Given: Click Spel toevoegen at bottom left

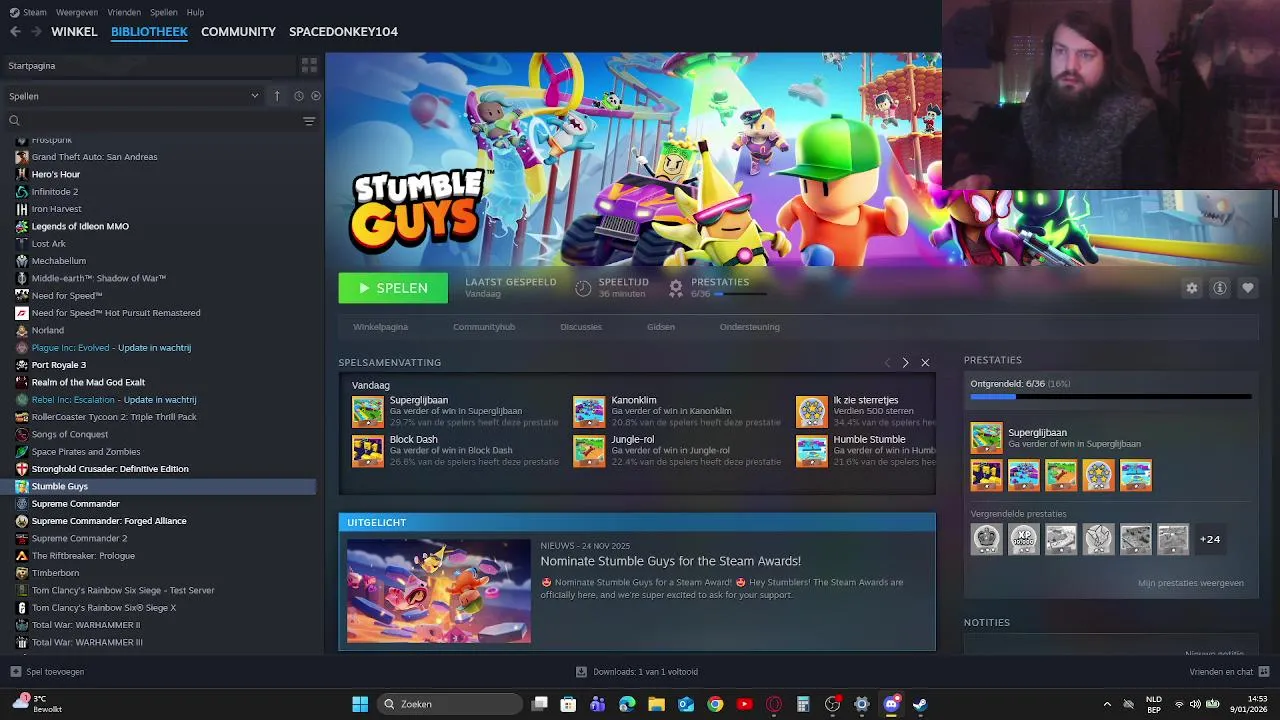Looking at the screenshot, I should tap(47, 672).
